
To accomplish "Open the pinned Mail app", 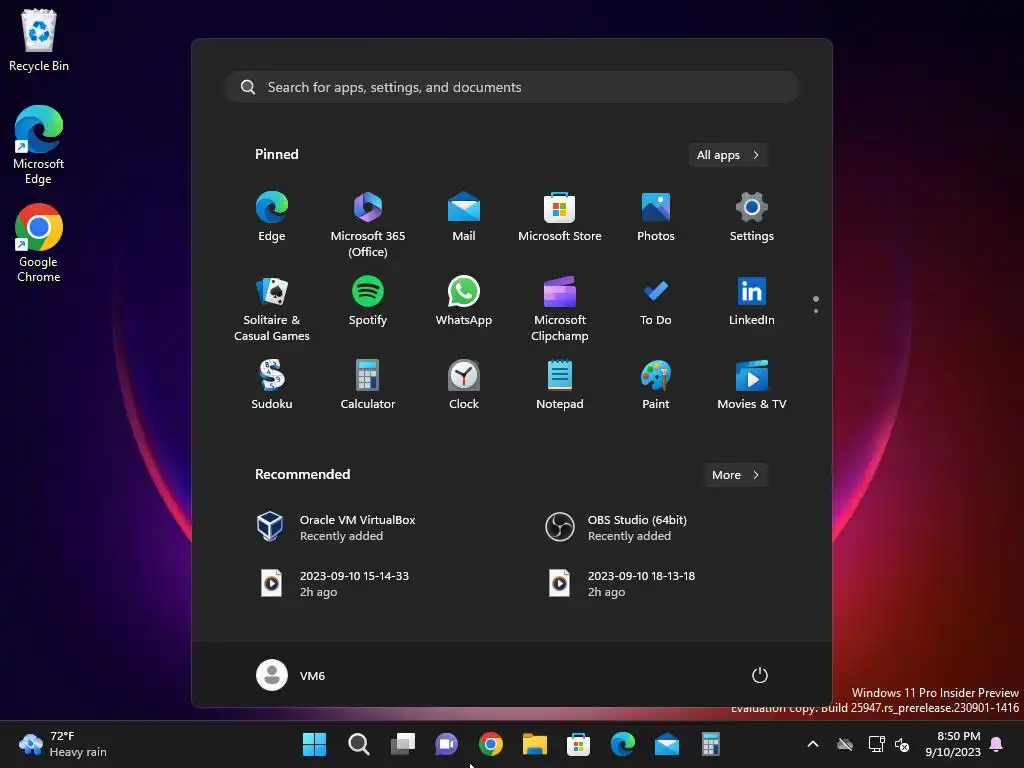I will 464,217.
